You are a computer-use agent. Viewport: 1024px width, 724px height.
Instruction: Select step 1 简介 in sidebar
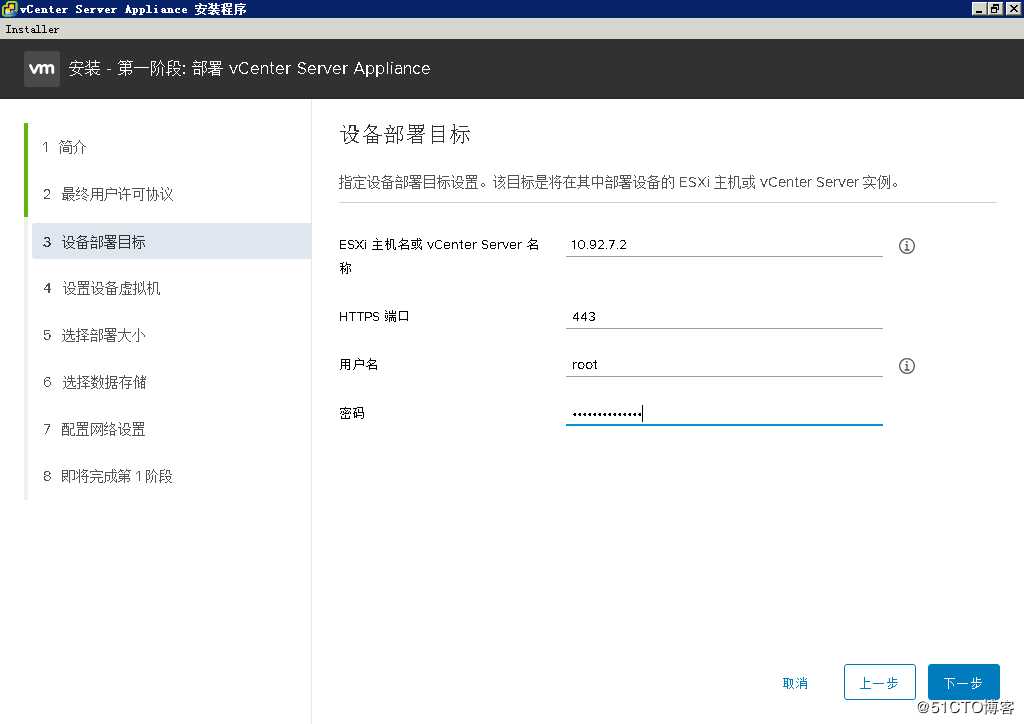(x=64, y=147)
